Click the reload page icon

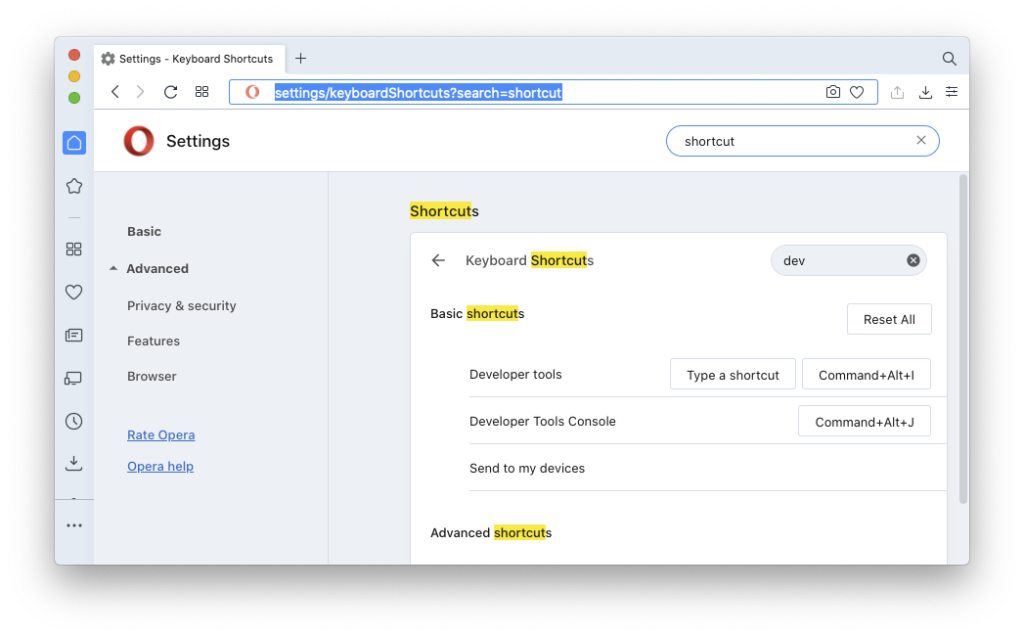point(171,92)
